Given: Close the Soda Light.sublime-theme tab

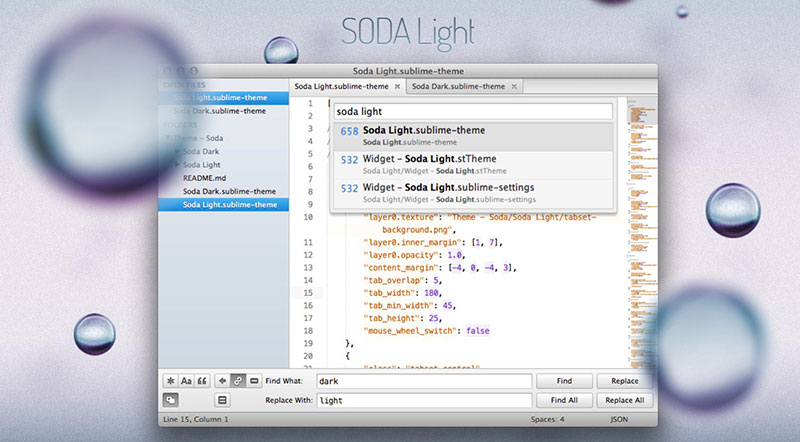Looking at the screenshot, I should tap(397, 87).
